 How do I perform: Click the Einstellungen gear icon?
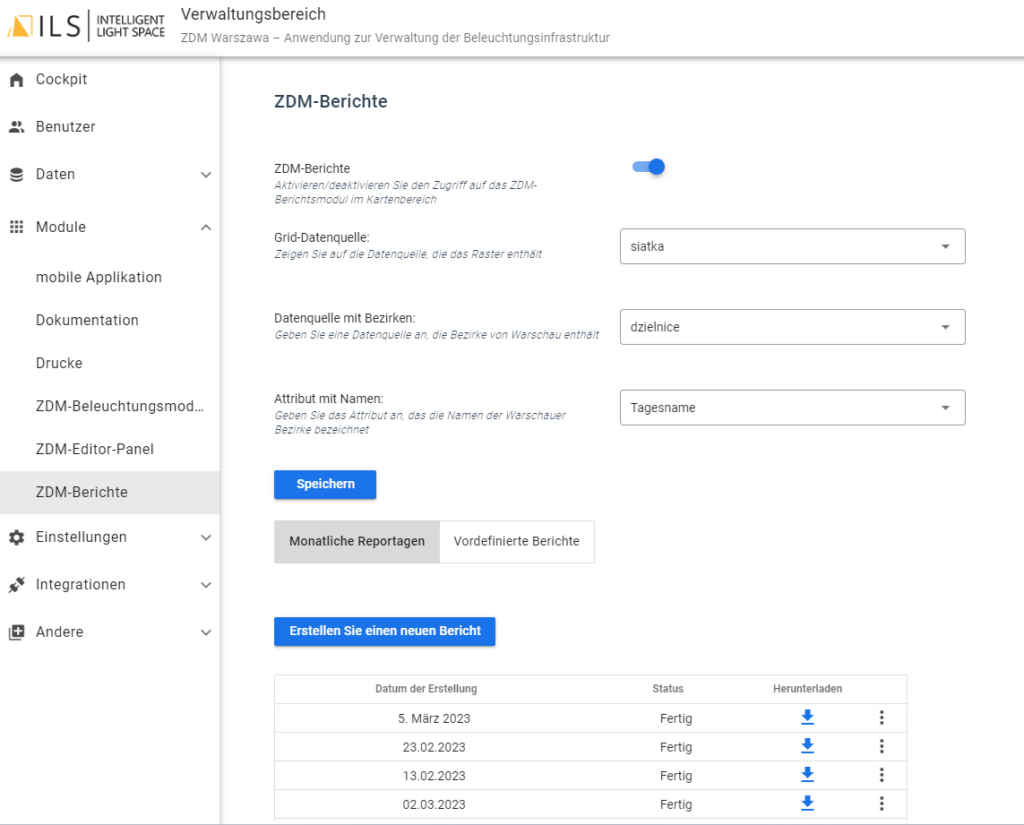[16, 538]
